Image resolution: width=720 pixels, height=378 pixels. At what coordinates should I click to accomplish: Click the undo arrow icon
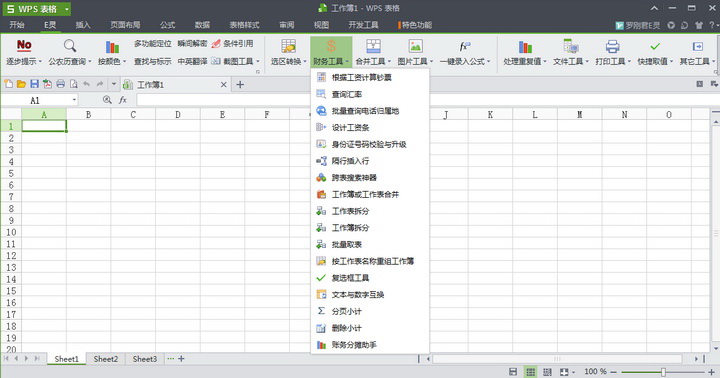pos(86,84)
